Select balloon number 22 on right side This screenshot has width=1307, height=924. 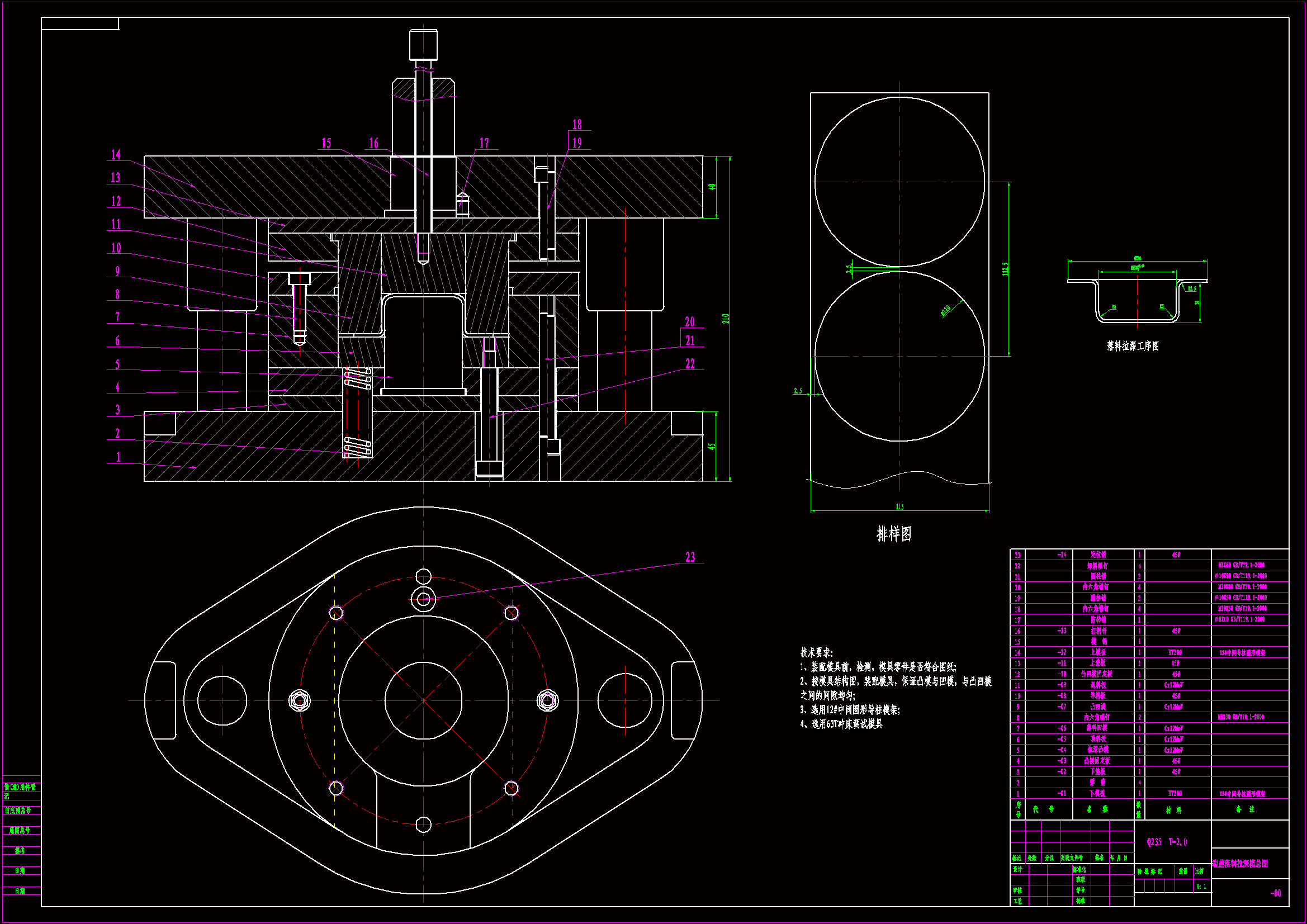click(690, 364)
